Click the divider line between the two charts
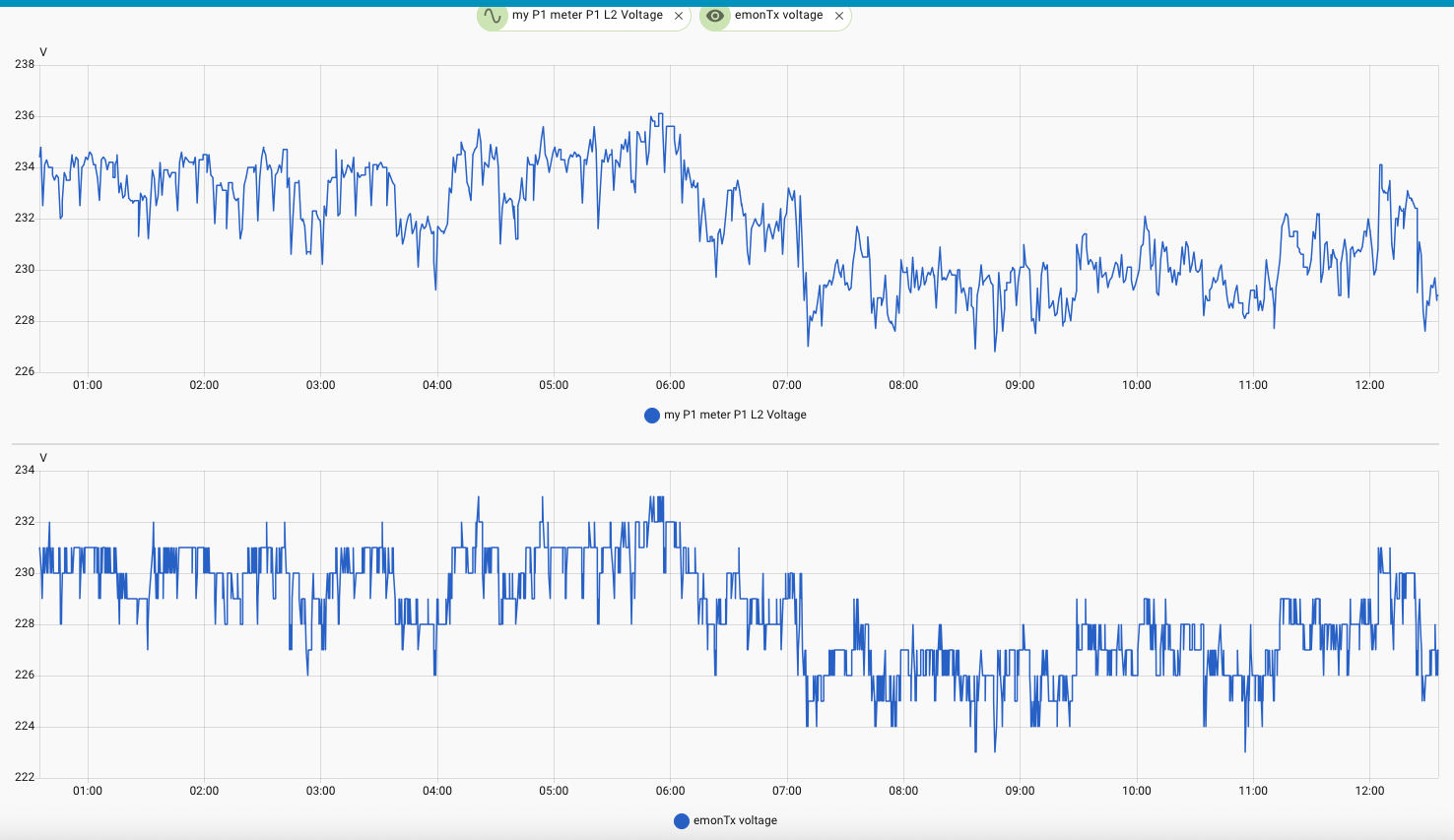This screenshot has width=1454, height=840. click(x=727, y=444)
